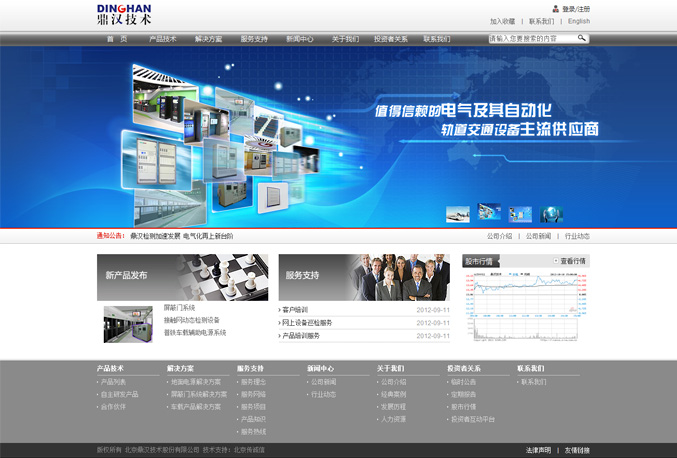The height and width of the screenshot is (458, 677).
Task: Click footer link 产品知识
Action: pos(253,420)
